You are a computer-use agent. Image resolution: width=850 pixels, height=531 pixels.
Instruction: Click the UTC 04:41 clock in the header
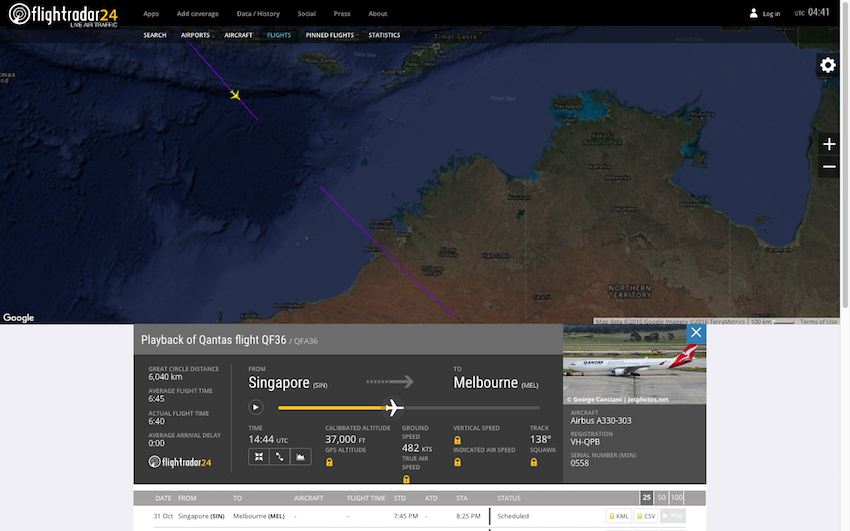pyautogui.click(x=812, y=12)
